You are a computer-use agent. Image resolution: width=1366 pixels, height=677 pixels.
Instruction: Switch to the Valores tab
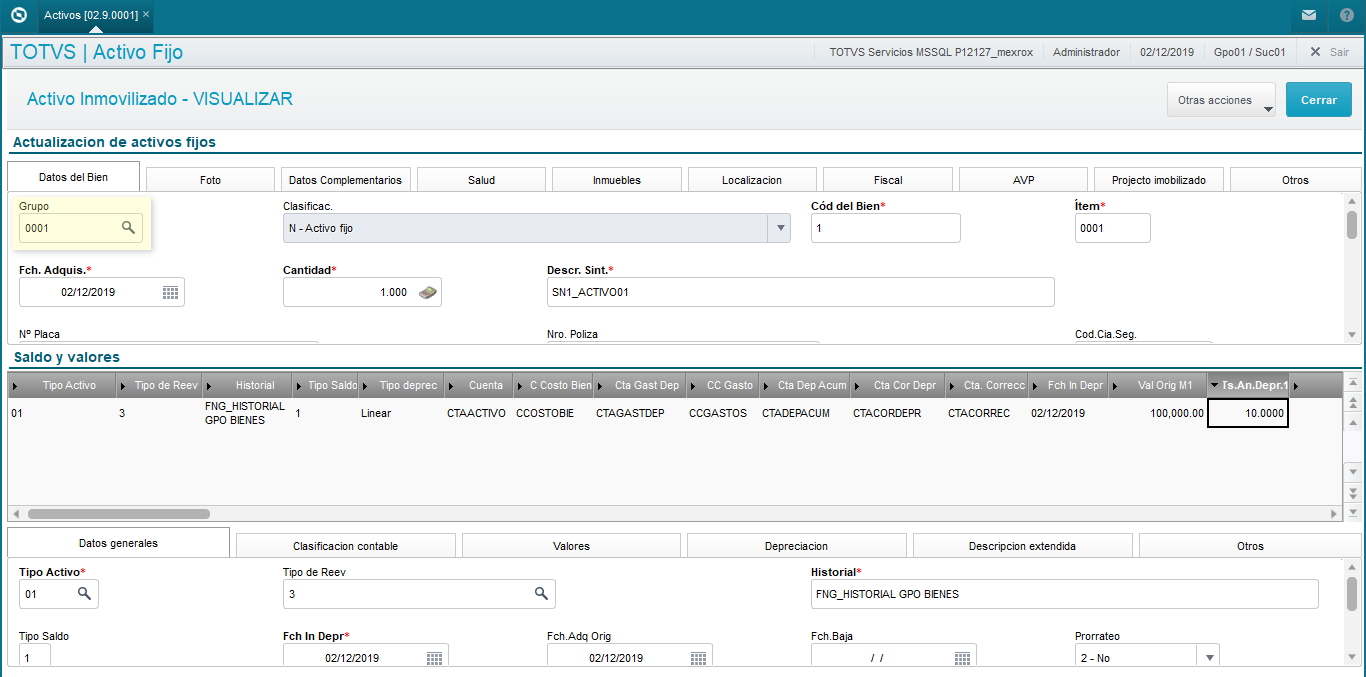[x=571, y=546]
